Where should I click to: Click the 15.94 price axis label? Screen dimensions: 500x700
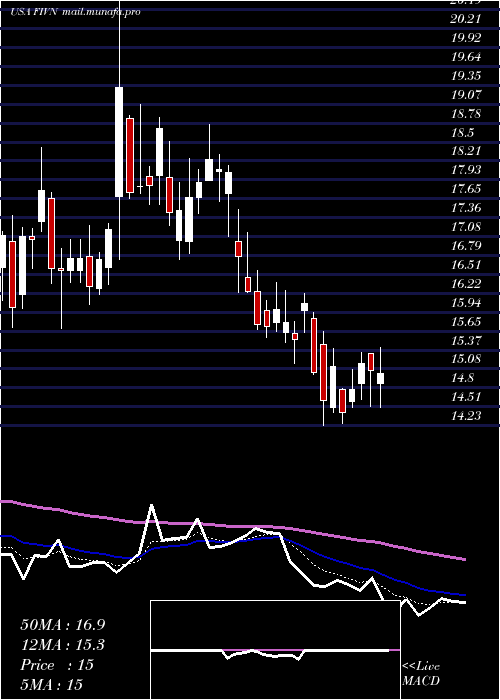tap(466, 303)
